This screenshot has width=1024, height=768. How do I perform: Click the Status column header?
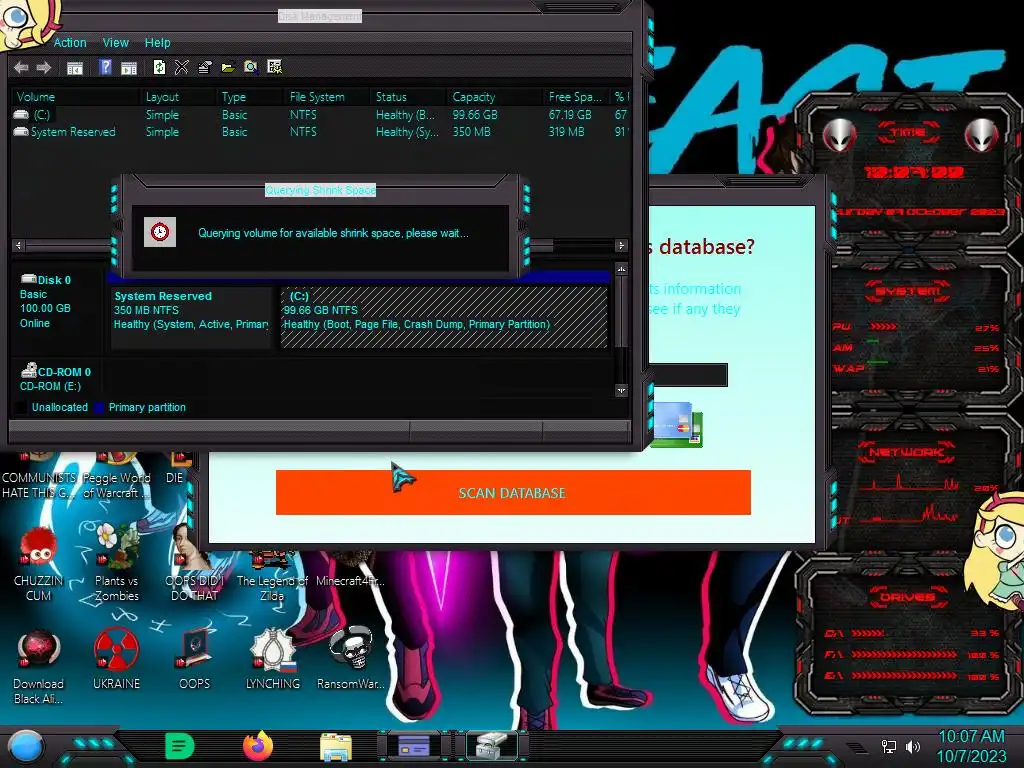click(x=408, y=97)
